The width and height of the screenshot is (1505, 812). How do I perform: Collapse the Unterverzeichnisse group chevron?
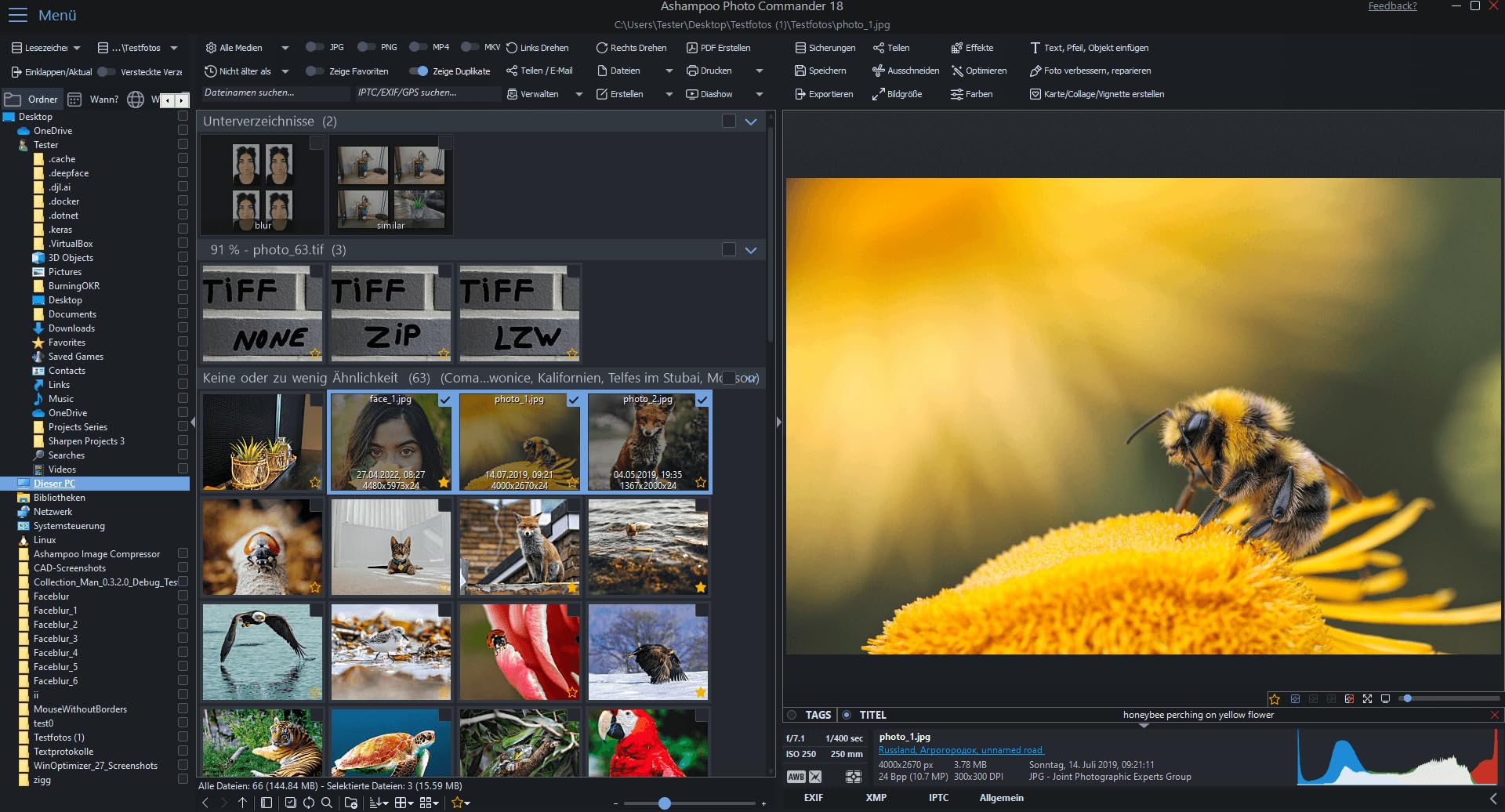tap(751, 121)
